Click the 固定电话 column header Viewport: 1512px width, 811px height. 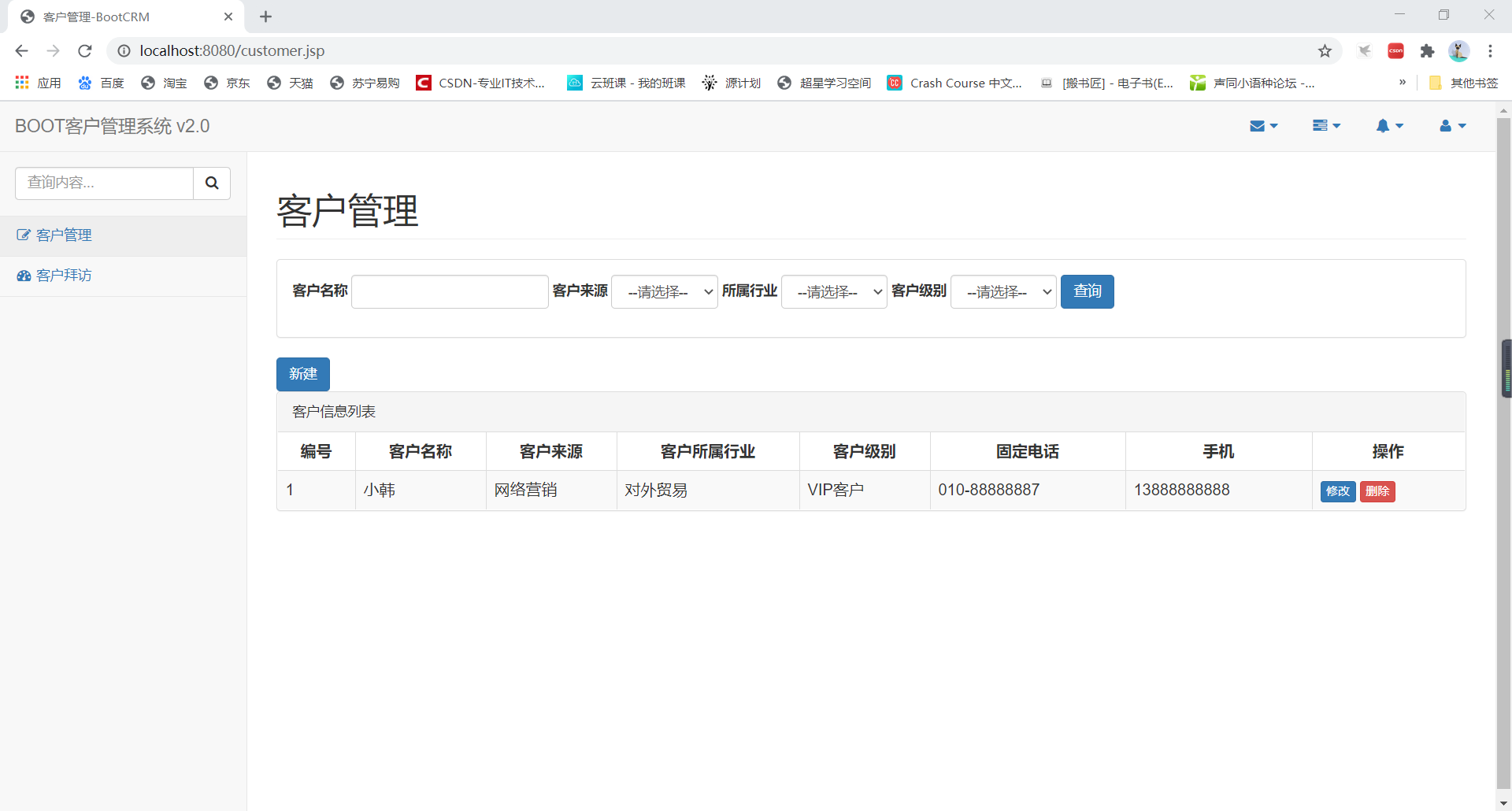[1027, 452]
